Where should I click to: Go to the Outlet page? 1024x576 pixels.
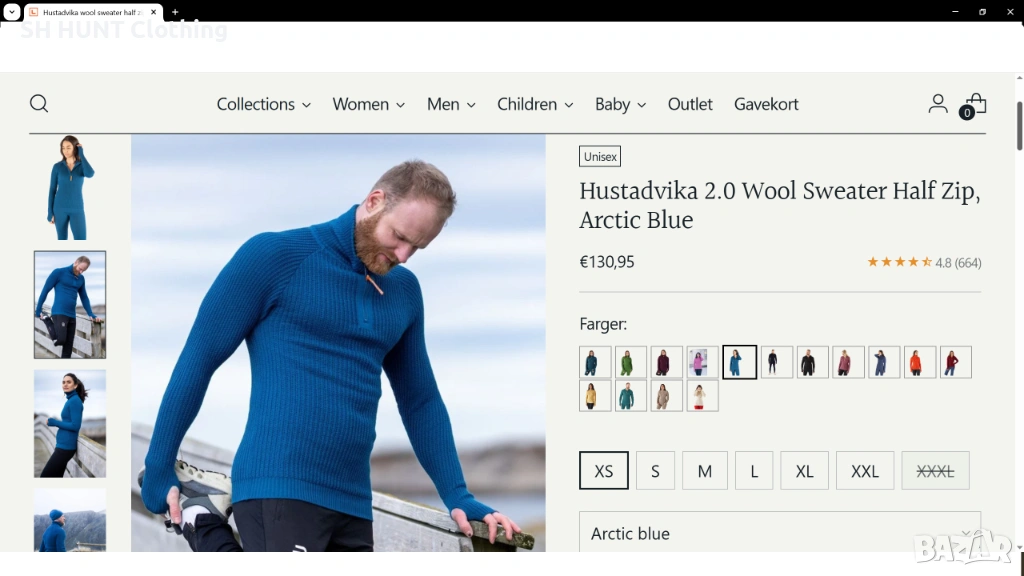point(690,104)
